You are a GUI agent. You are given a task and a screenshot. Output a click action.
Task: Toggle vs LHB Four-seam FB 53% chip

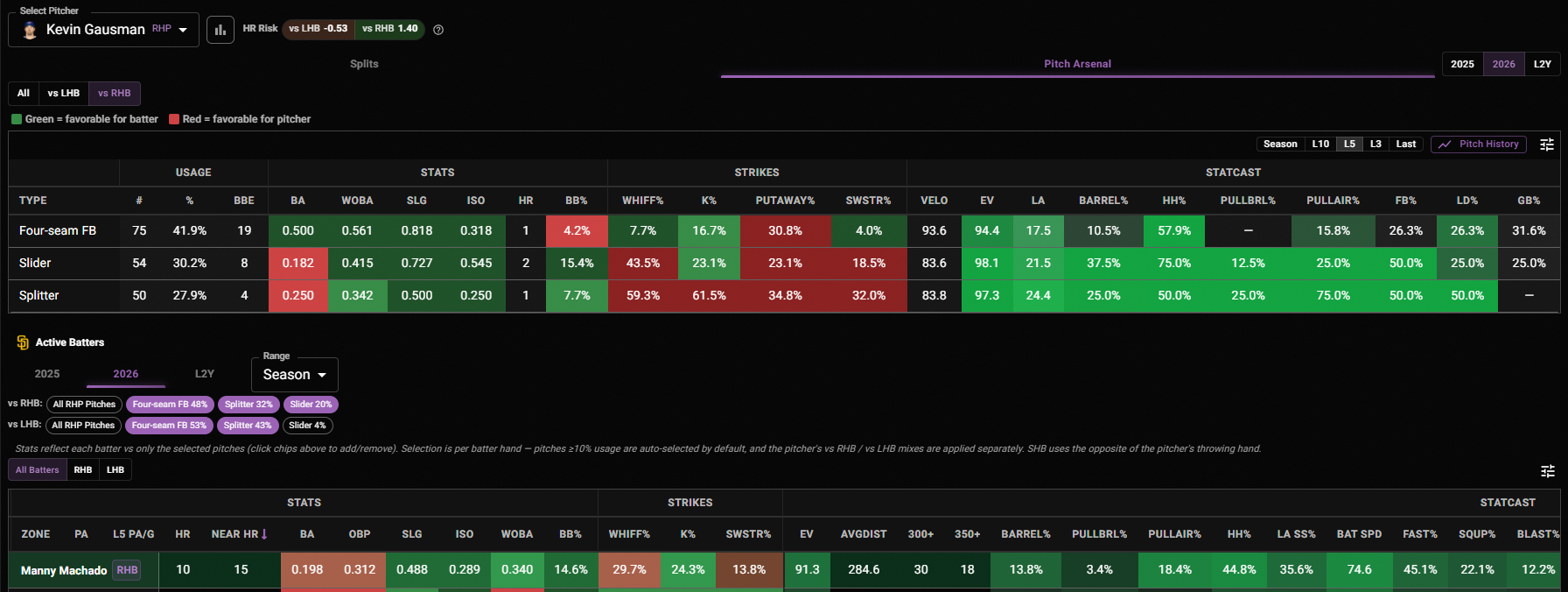(169, 426)
